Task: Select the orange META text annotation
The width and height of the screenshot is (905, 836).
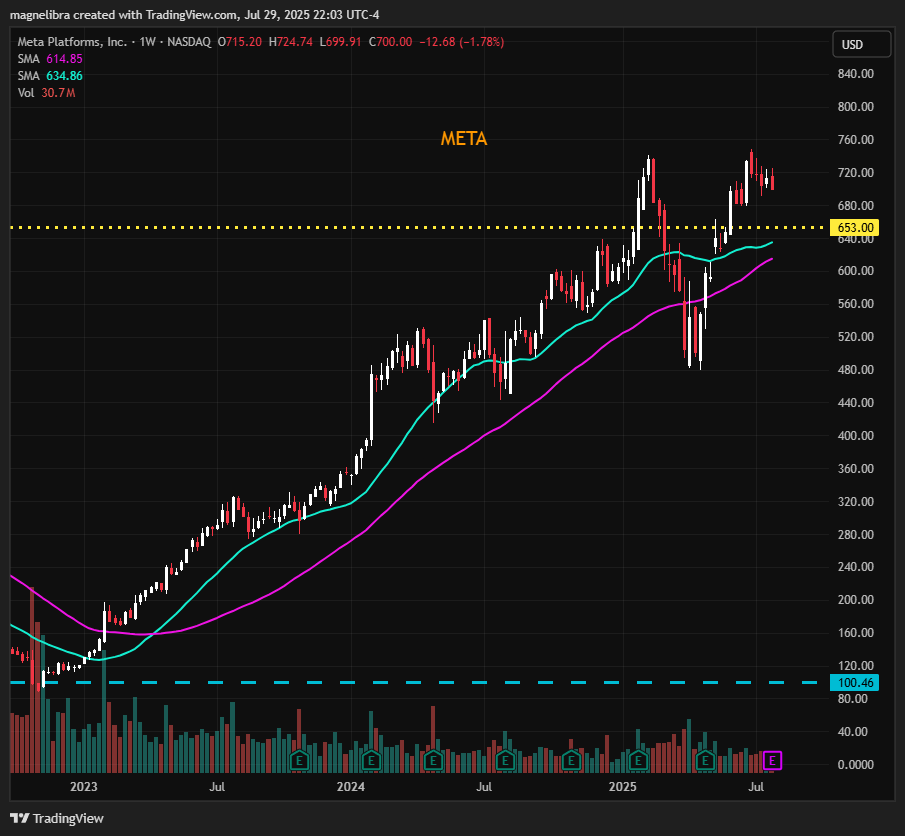Action: click(x=464, y=139)
